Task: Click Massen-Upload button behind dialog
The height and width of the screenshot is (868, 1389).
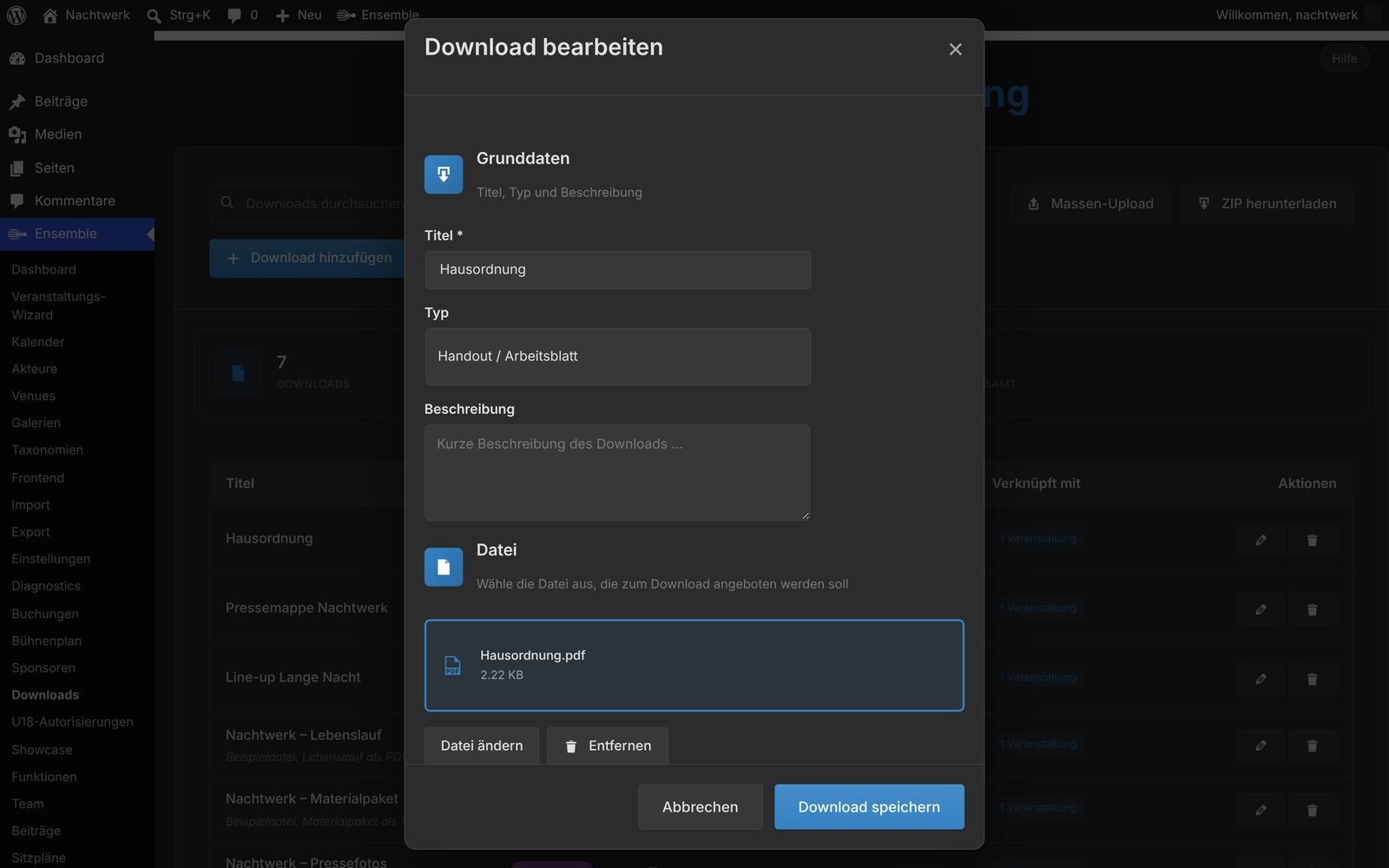Action: click(1090, 204)
